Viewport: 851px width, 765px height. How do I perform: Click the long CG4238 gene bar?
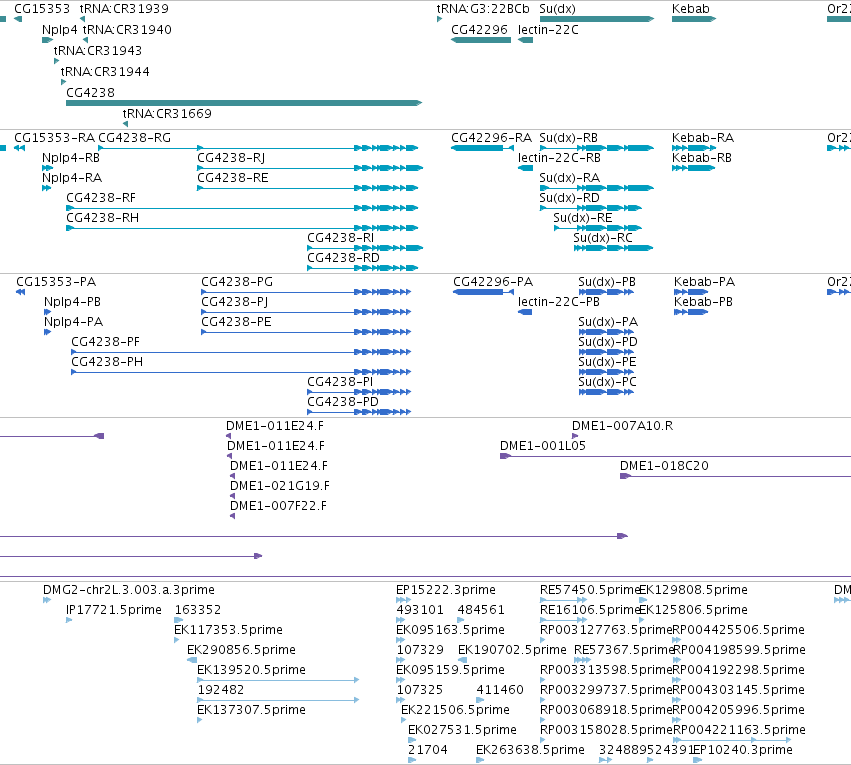coord(244,103)
